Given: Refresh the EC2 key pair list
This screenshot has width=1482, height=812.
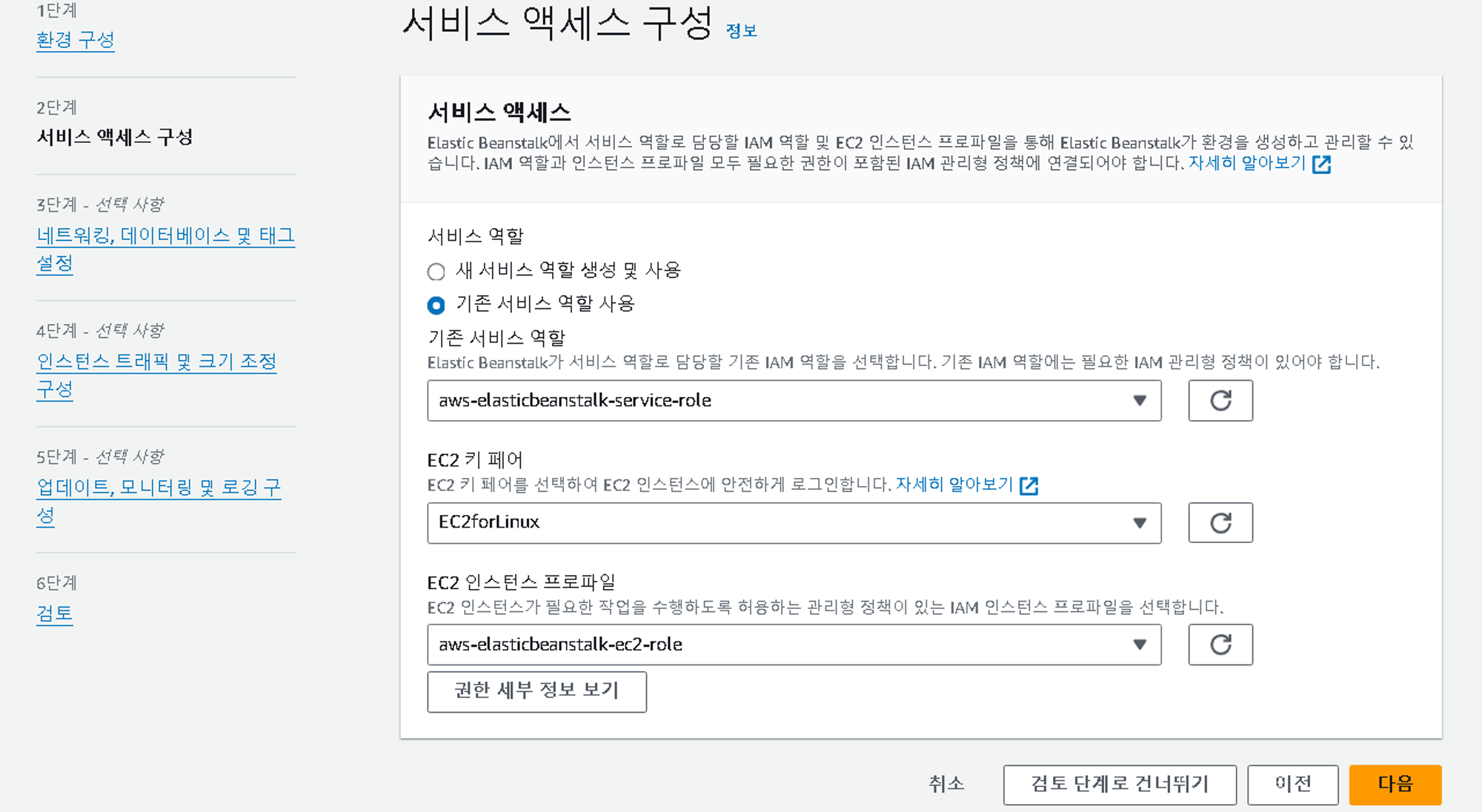Looking at the screenshot, I should [1220, 523].
